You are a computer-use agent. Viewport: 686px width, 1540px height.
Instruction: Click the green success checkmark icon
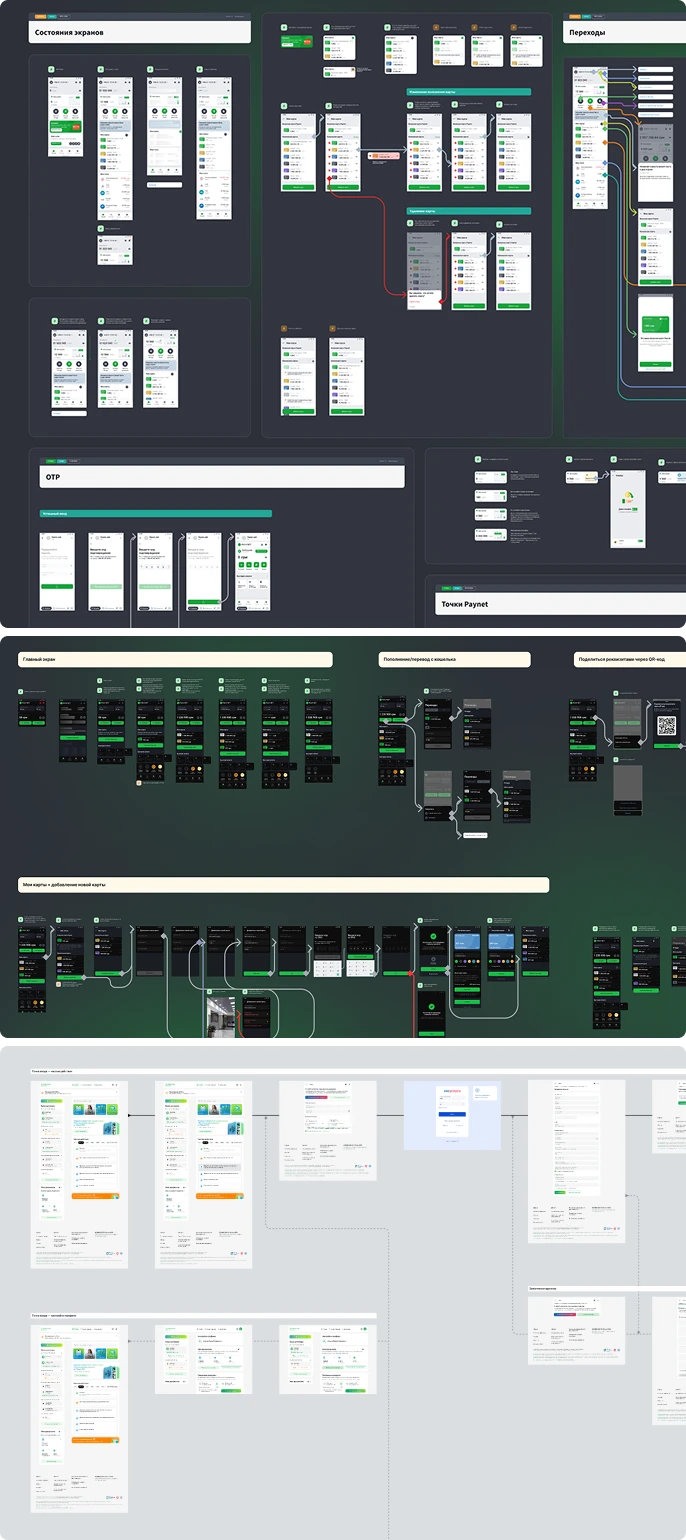pos(431,1007)
